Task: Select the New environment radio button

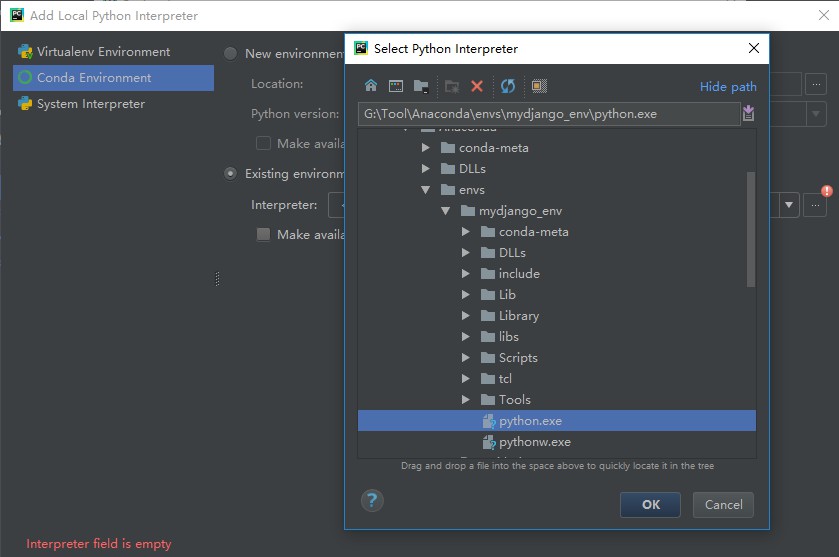Action: 231,54
